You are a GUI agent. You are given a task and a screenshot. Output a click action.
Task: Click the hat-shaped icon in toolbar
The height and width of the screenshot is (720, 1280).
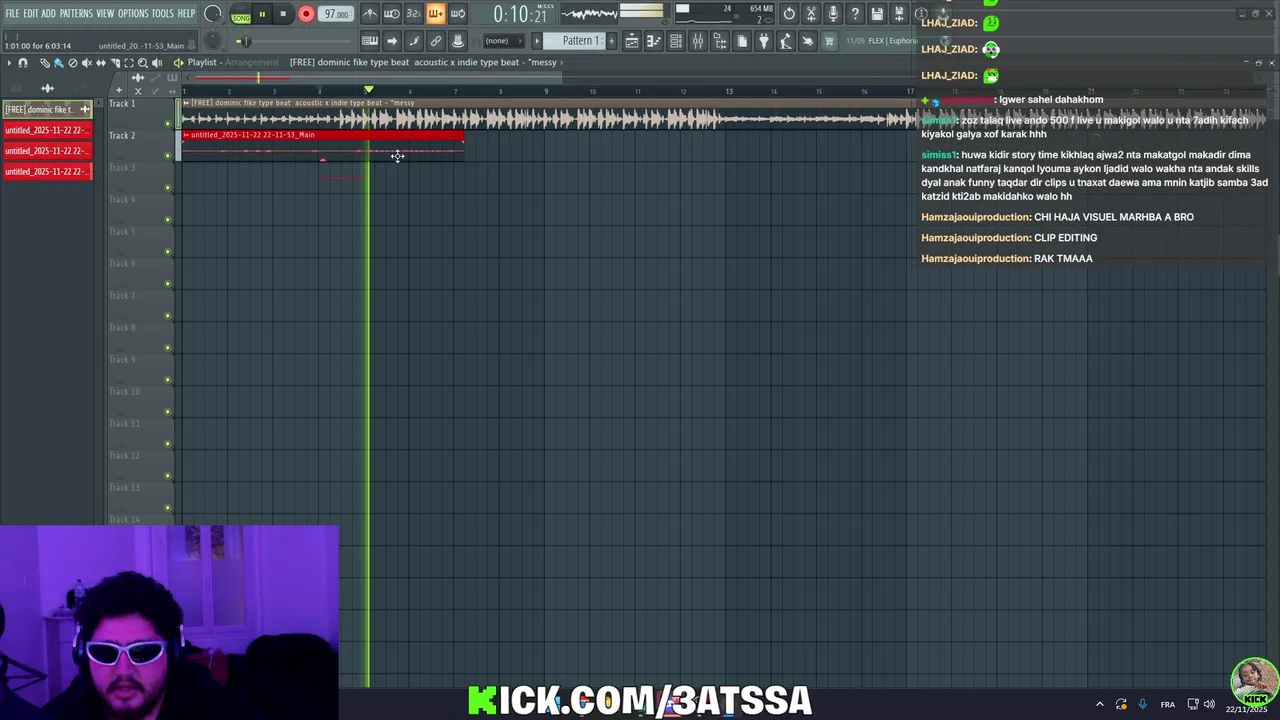458,41
